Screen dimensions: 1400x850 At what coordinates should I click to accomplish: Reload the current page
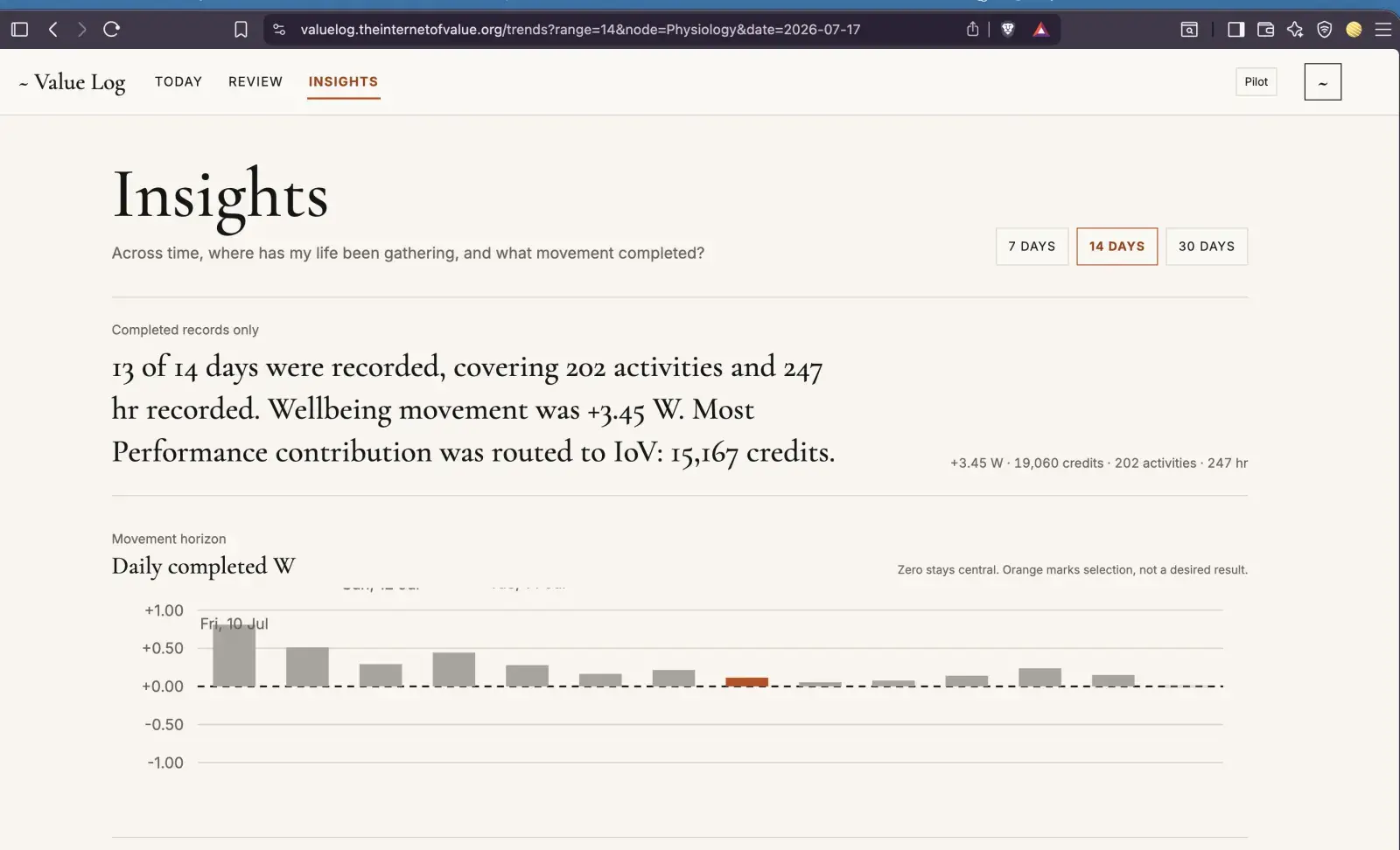[112, 30]
